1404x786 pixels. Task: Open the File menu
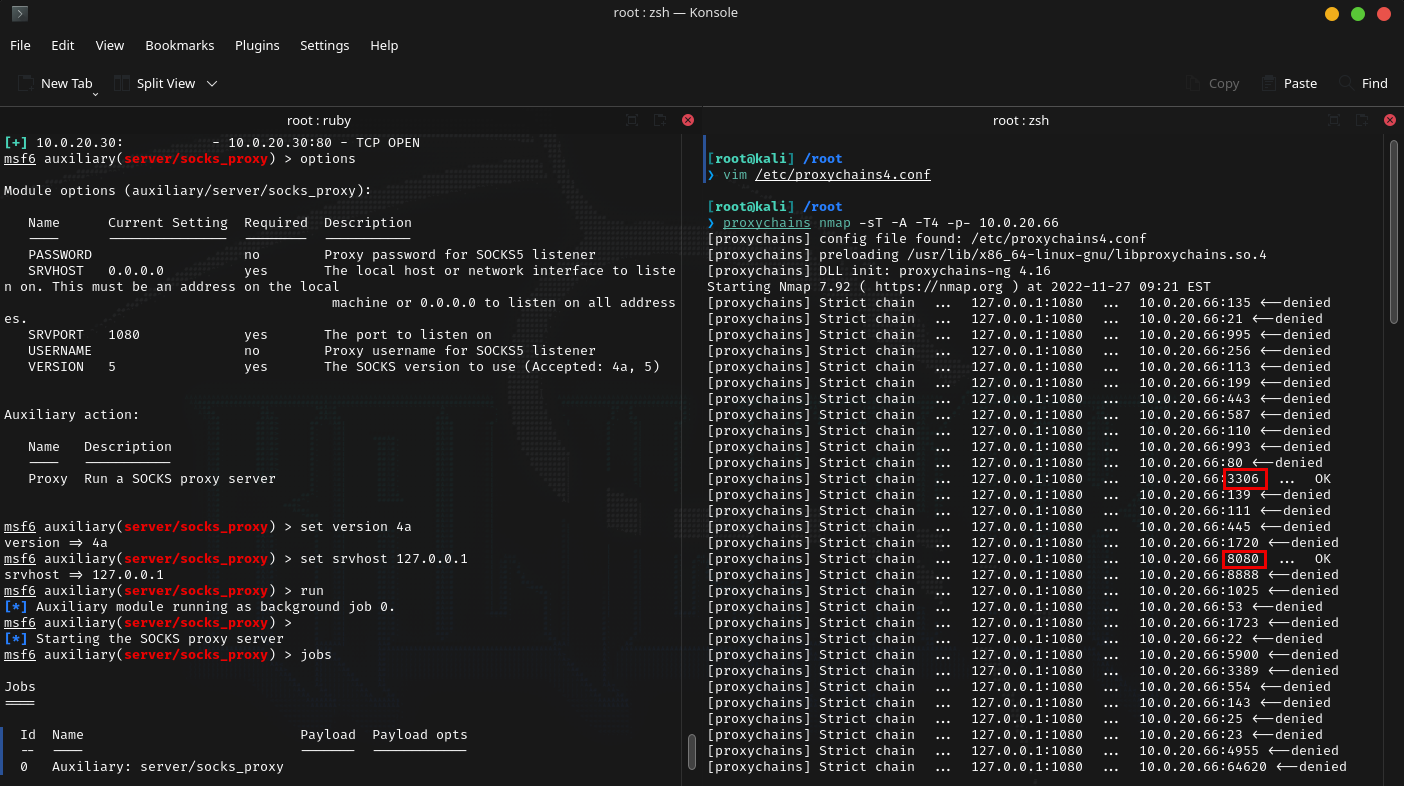point(20,46)
